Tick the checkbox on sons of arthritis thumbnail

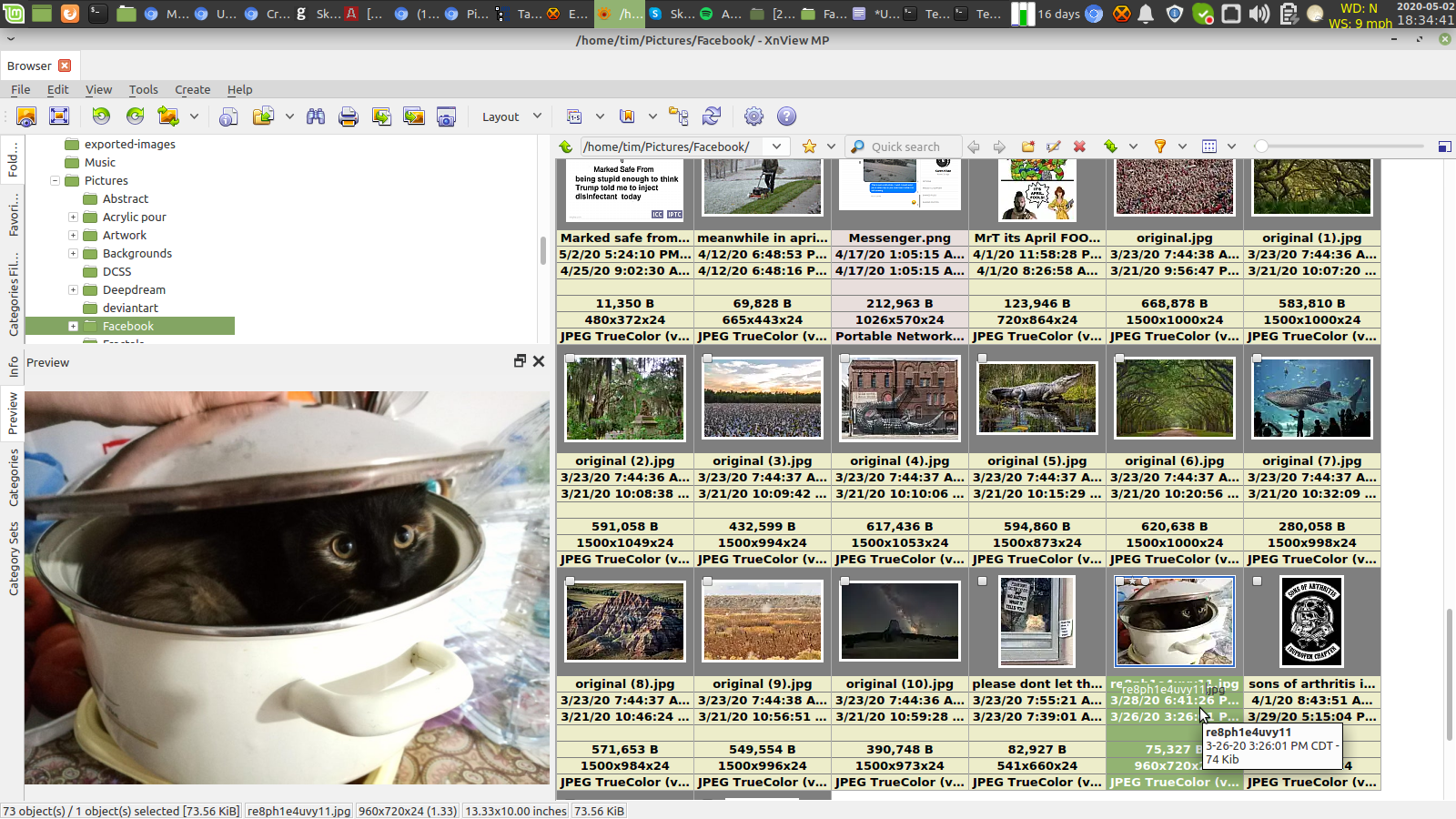tap(1257, 581)
